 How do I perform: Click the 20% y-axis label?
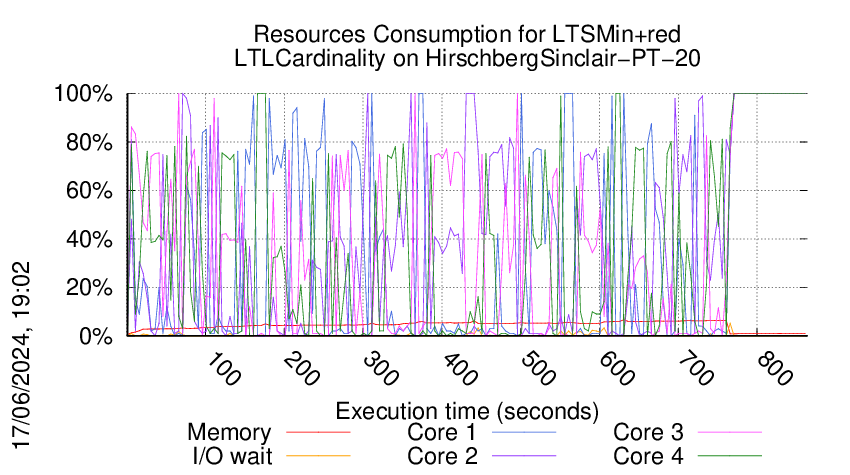(89, 288)
